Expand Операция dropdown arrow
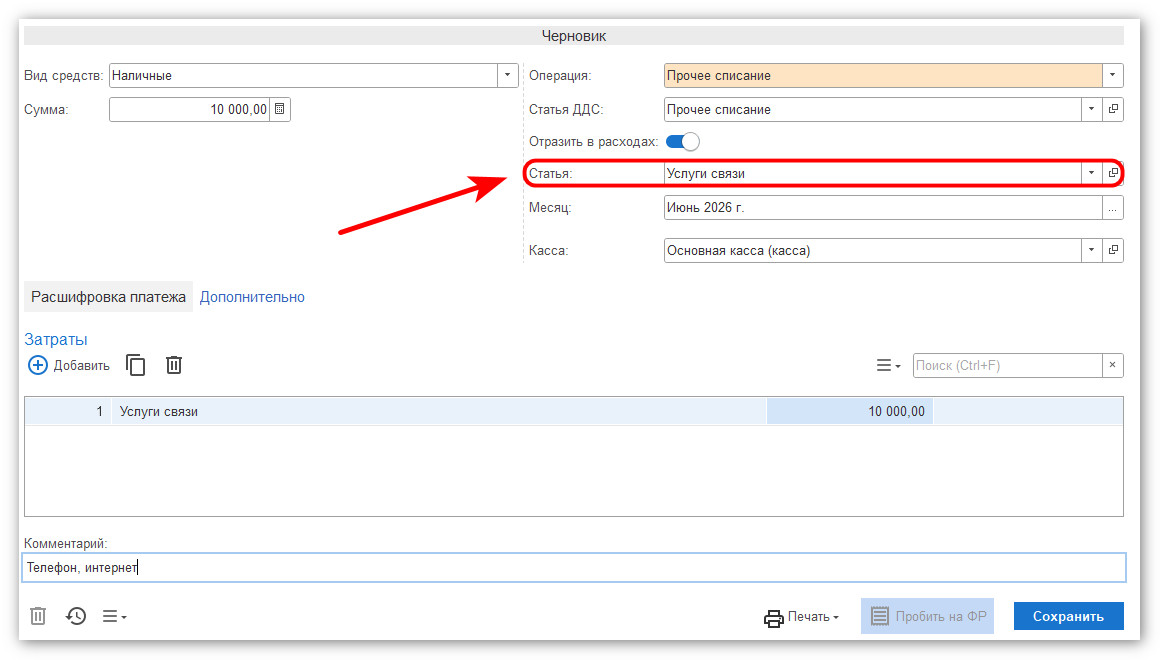1160x660 pixels. pos(1113,75)
